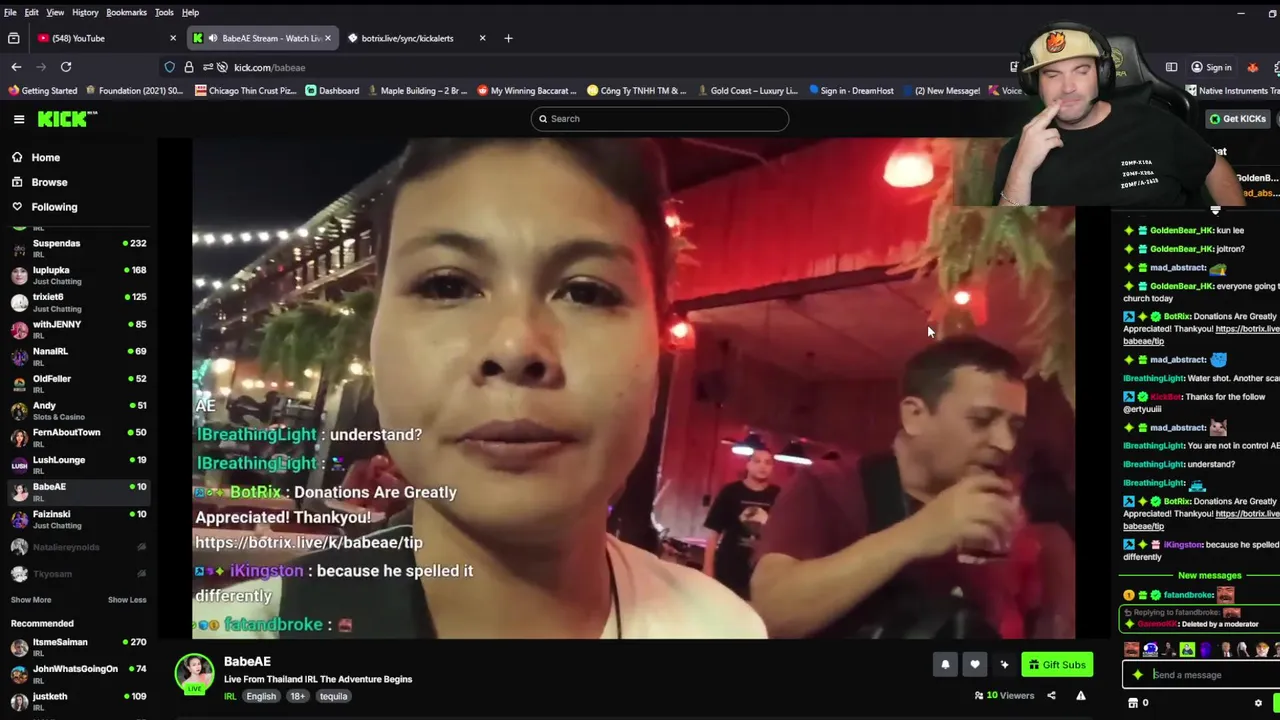Jump to New messages in chat
The width and height of the screenshot is (1280, 720).
[x=1209, y=576]
